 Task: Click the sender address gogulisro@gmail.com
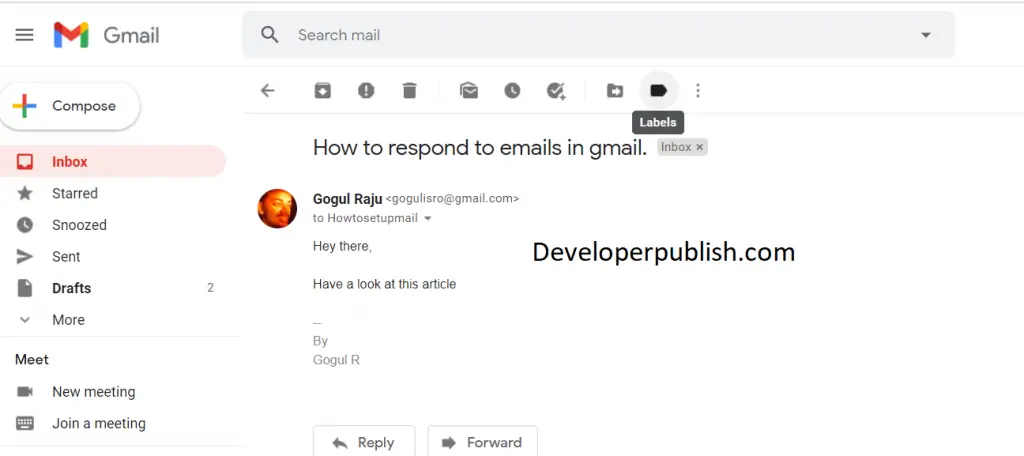(x=453, y=199)
